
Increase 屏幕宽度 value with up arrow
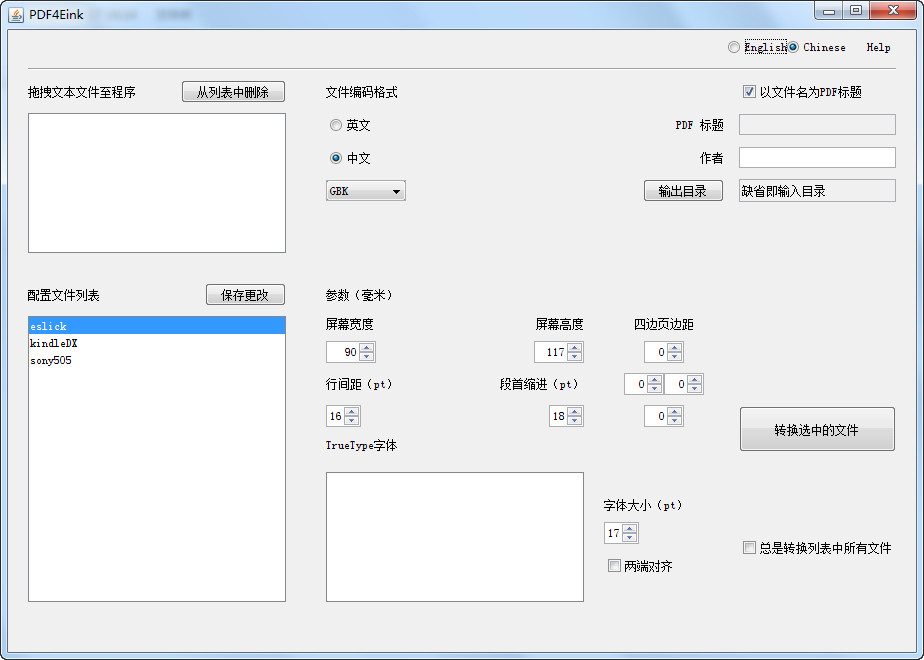367,348
